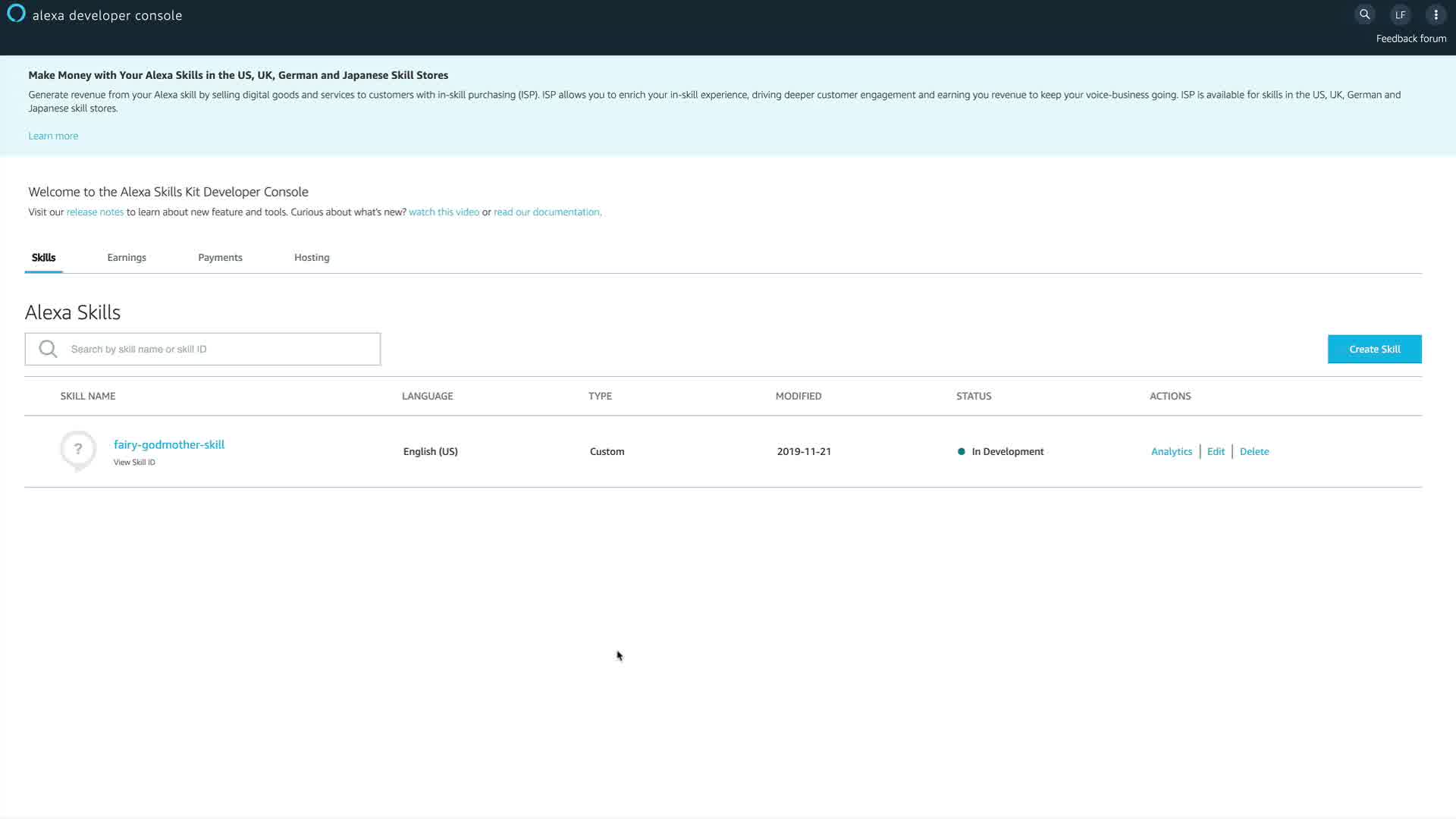Screen dimensions: 1456x819
Task: Switch to the Payments tab
Action: (x=220, y=258)
